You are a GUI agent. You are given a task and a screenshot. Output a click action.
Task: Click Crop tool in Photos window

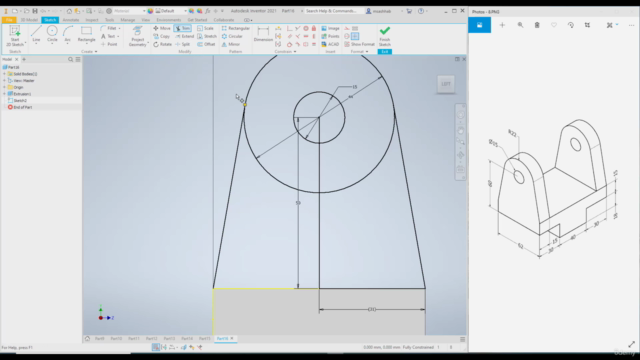(587, 25)
